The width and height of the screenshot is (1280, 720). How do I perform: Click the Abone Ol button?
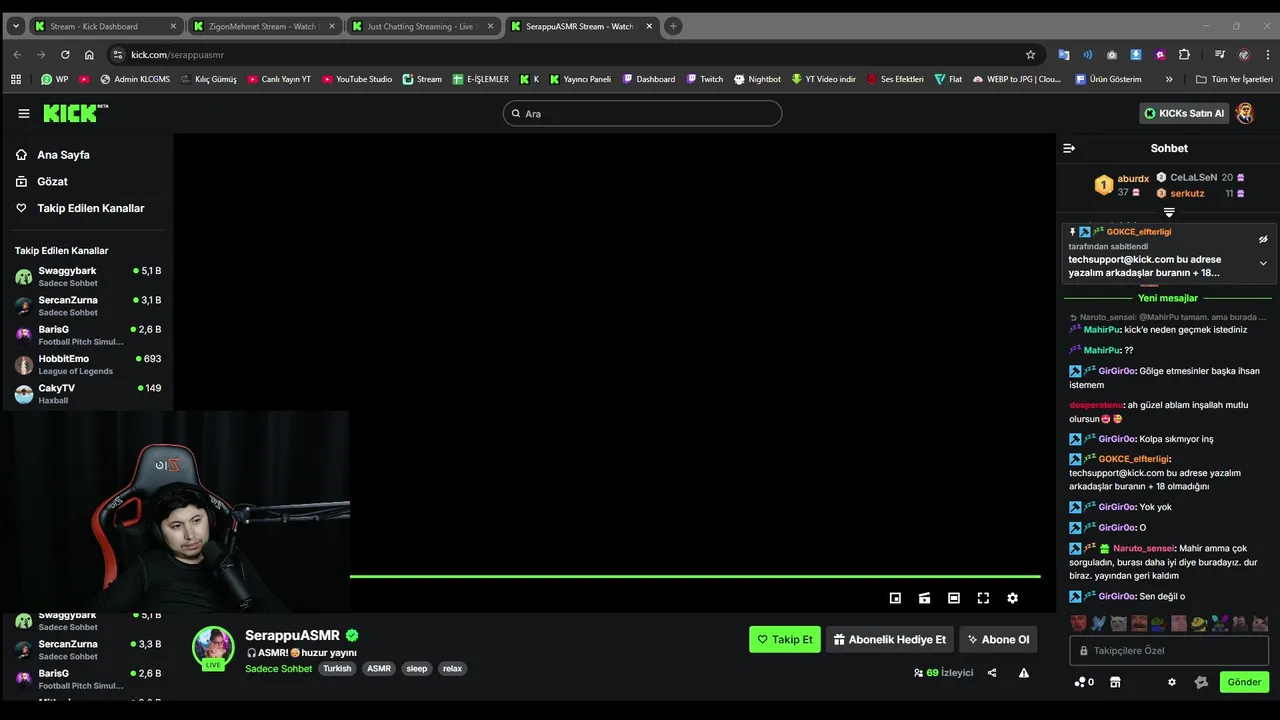click(x=998, y=639)
